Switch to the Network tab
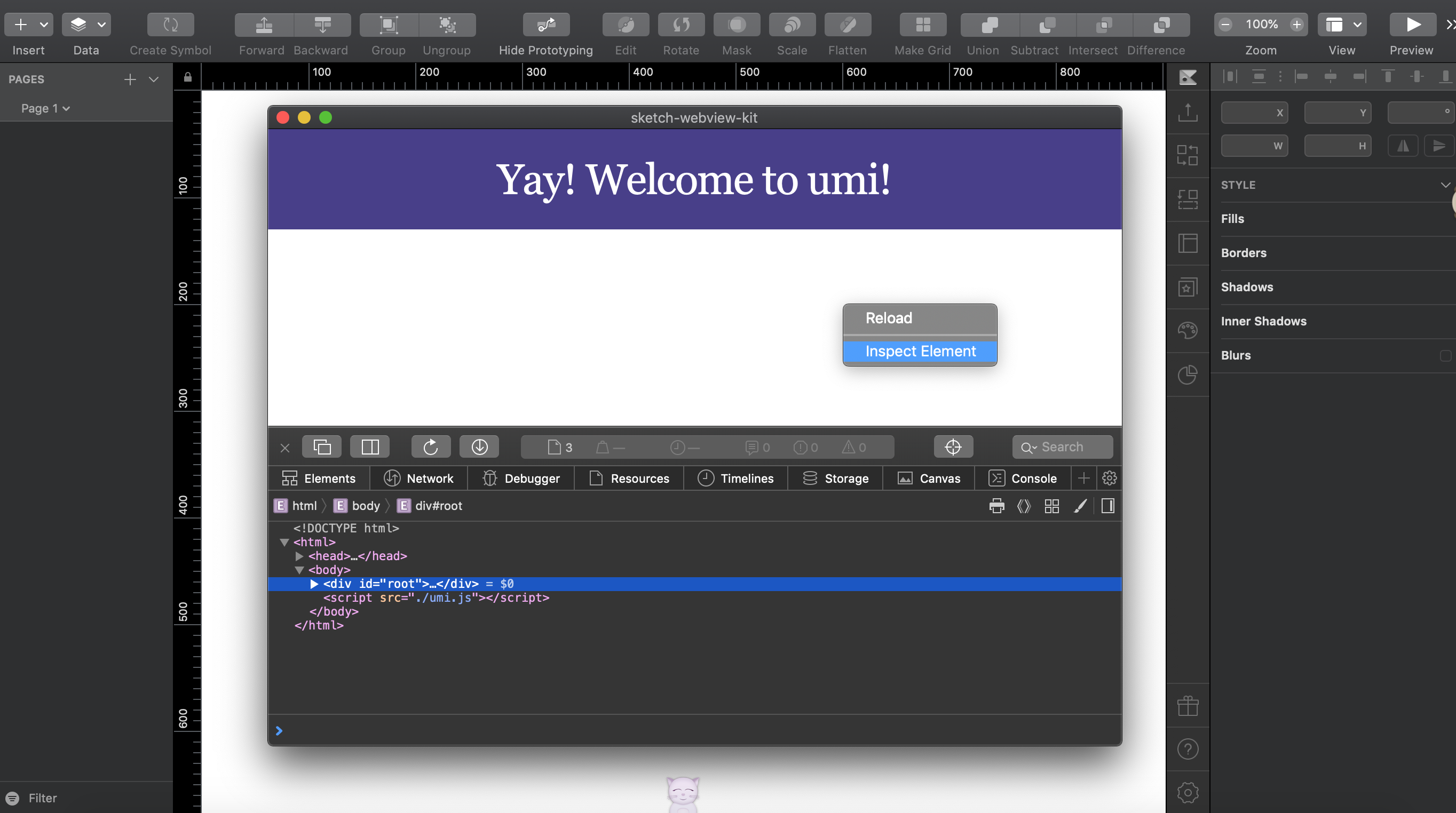The height and width of the screenshot is (813, 1456). (x=419, y=478)
